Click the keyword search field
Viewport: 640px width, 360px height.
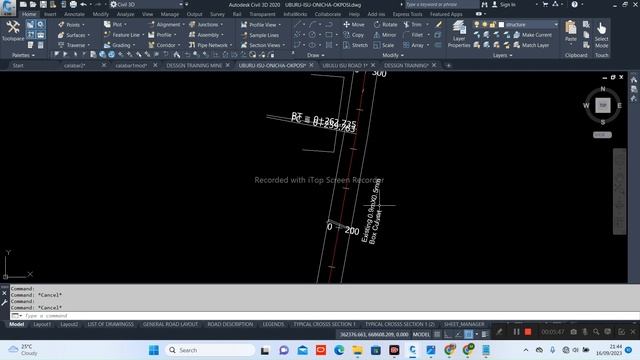coord(441,4)
